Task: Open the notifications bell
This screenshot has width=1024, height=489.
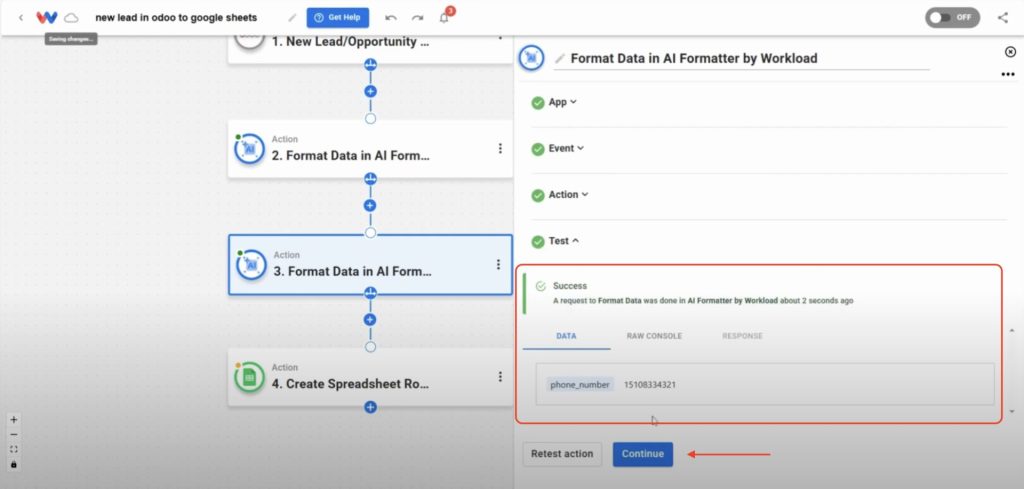Action: click(x=444, y=18)
